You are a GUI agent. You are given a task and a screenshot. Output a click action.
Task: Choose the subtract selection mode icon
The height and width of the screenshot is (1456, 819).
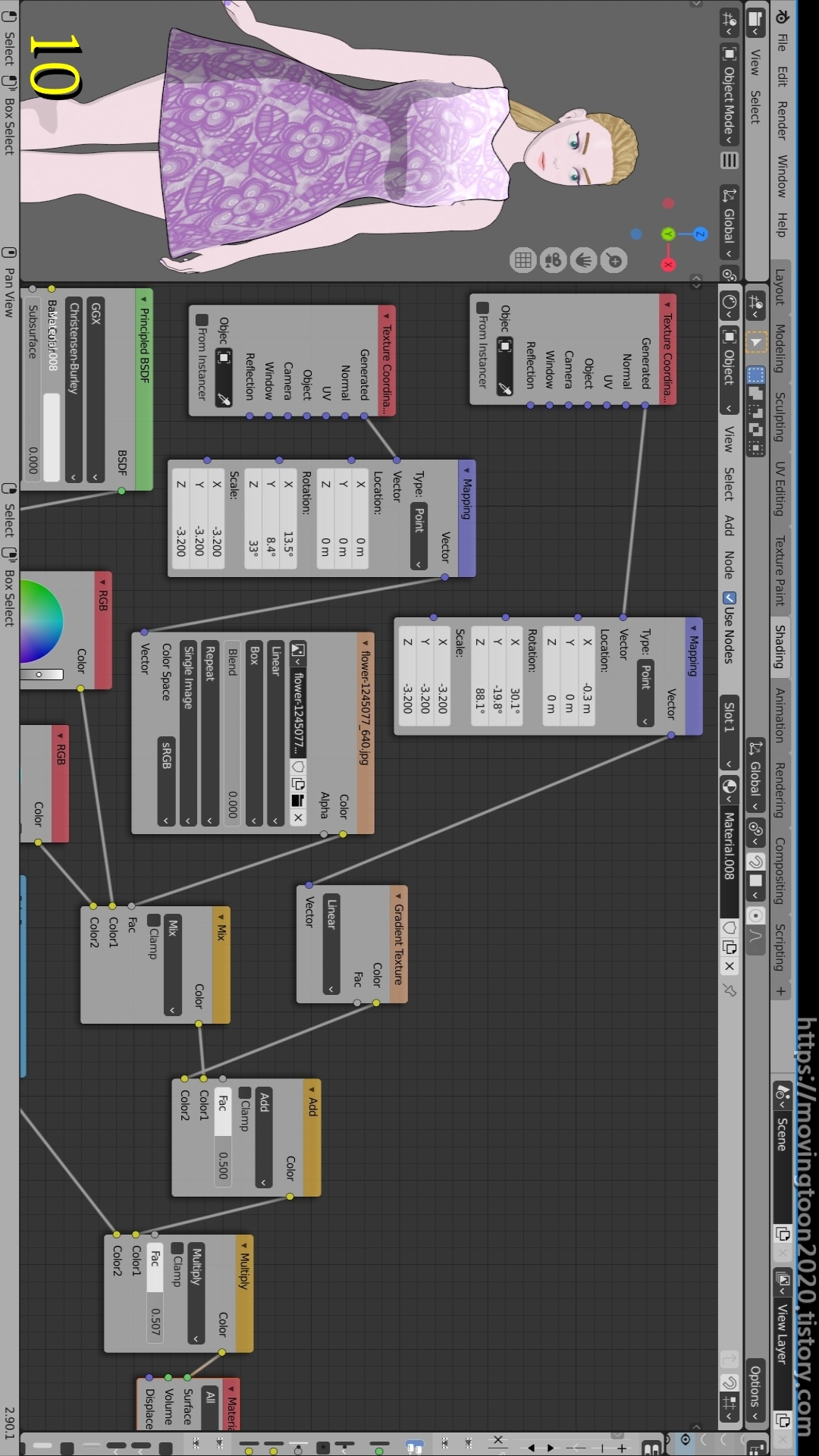(755, 411)
